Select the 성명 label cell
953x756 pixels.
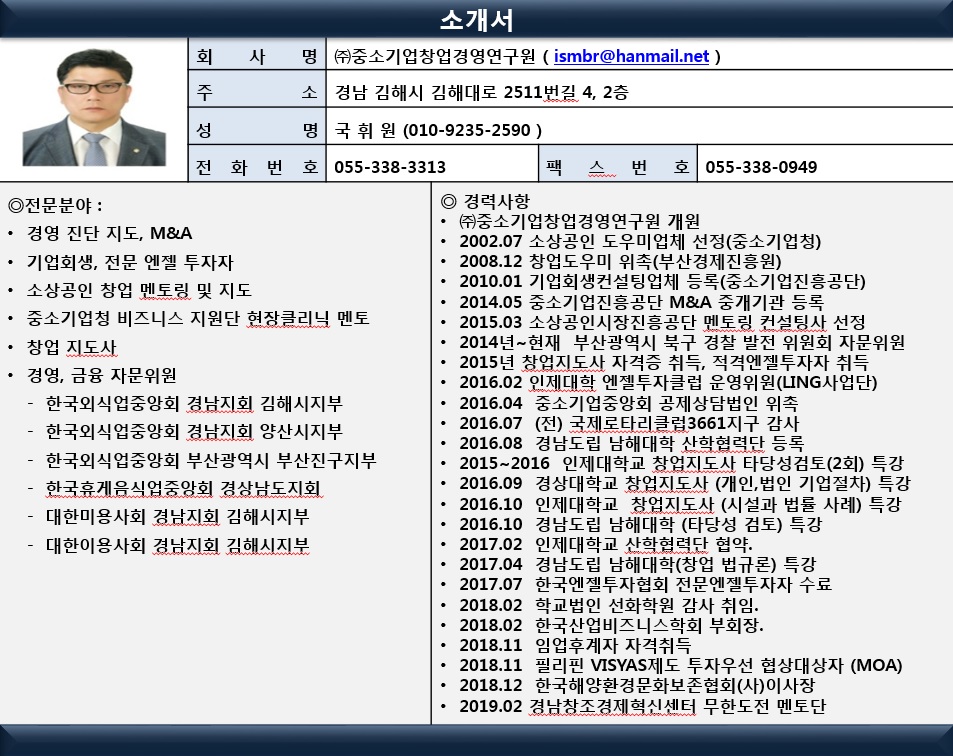pos(257,126)
